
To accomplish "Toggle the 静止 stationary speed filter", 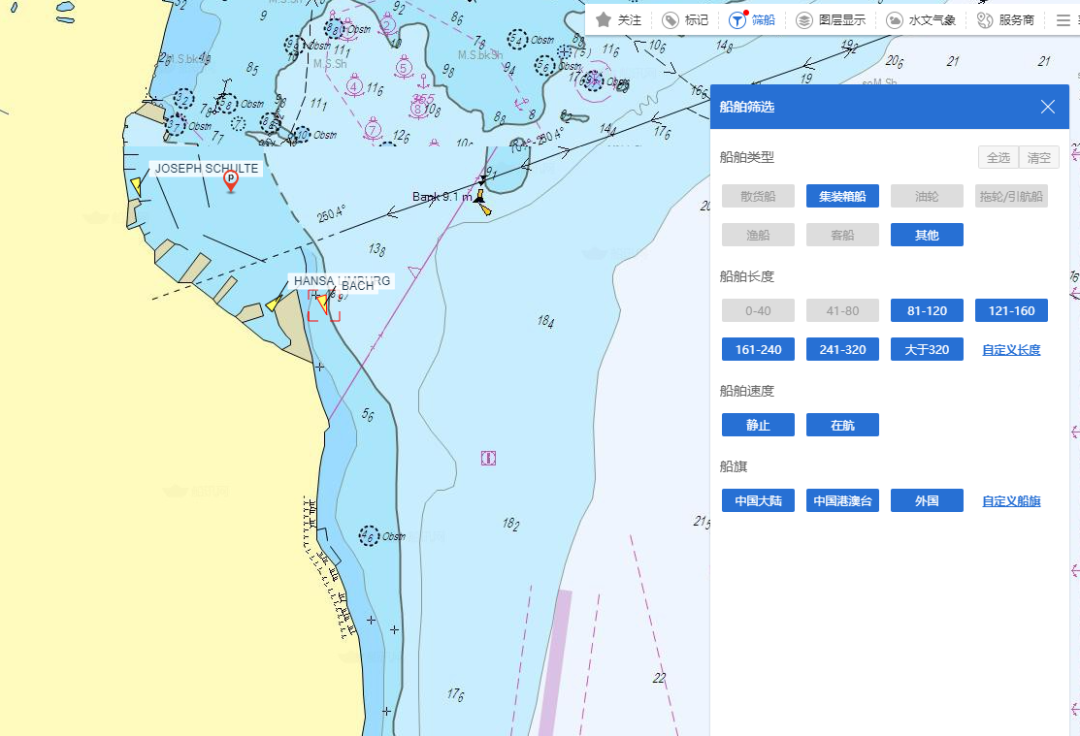I will 758,425.
